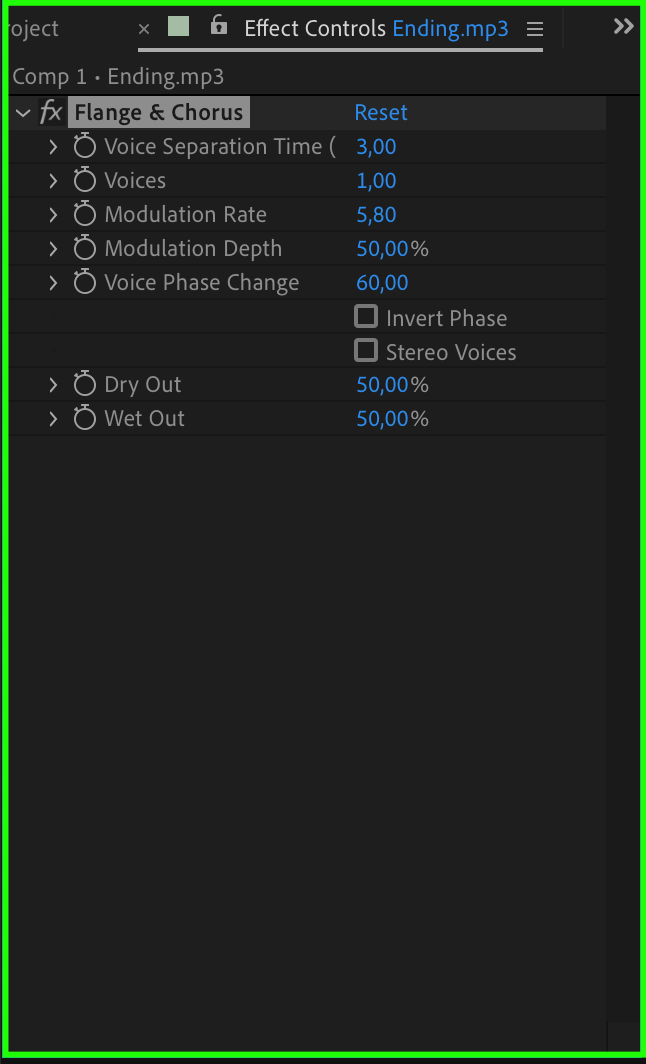Switch to the Project tab
The image size is (646, 1064).
32,29
